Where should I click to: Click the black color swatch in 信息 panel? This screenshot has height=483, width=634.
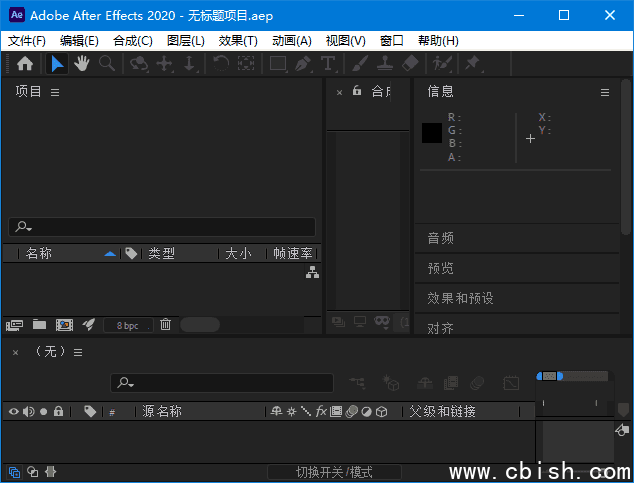(432, 133)
